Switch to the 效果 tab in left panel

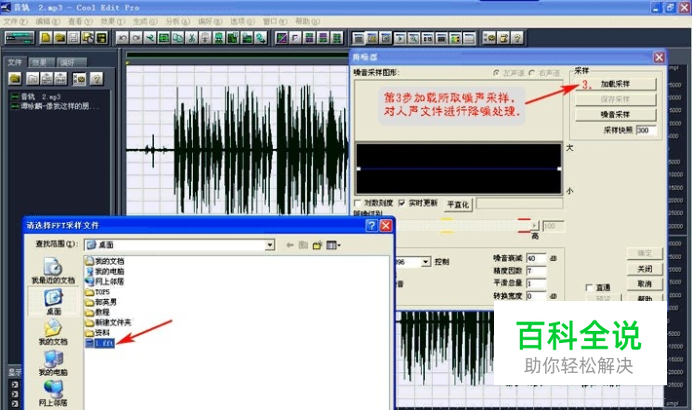(x=42, y=62)
